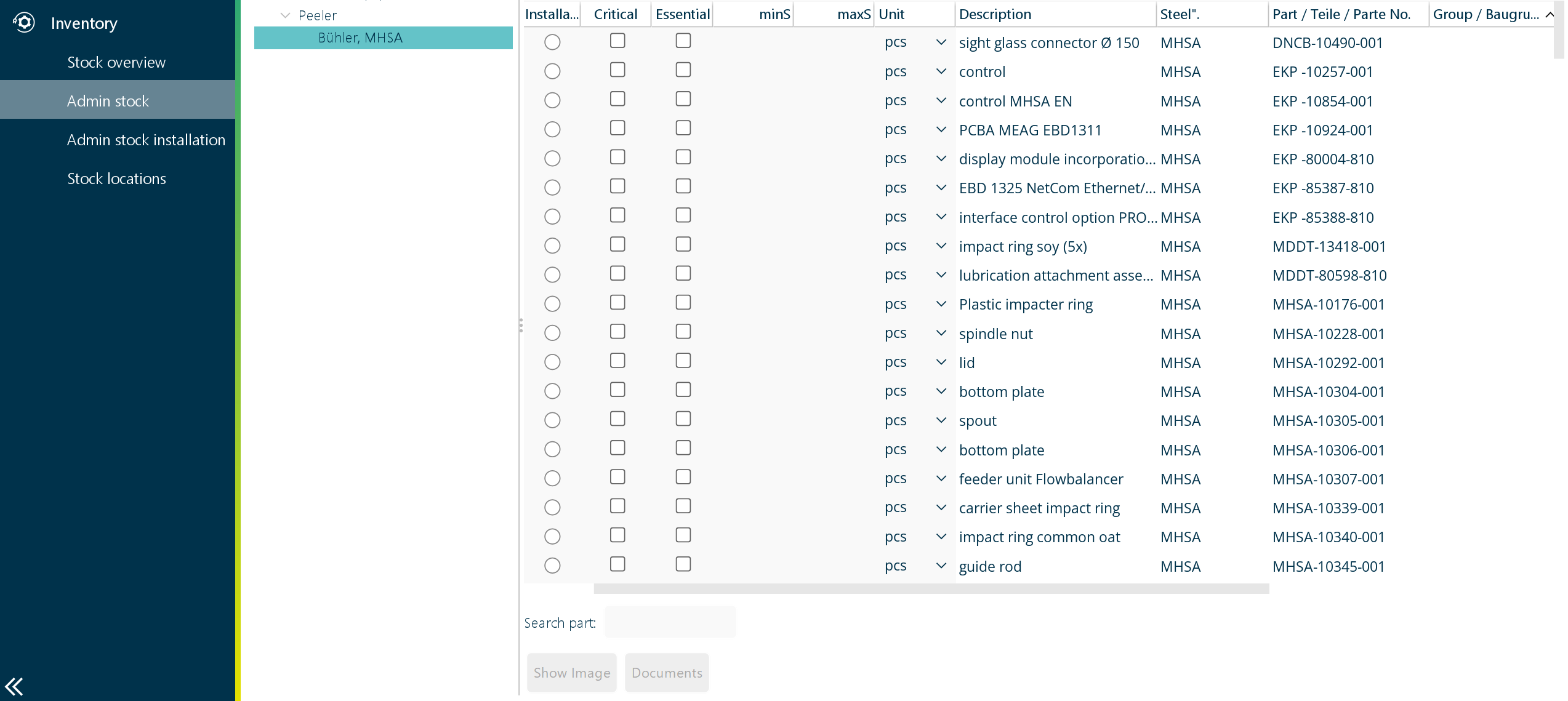
Task: Check Essential box for impact ring soy
Action: pyautogui.click(x=683, y=244)
